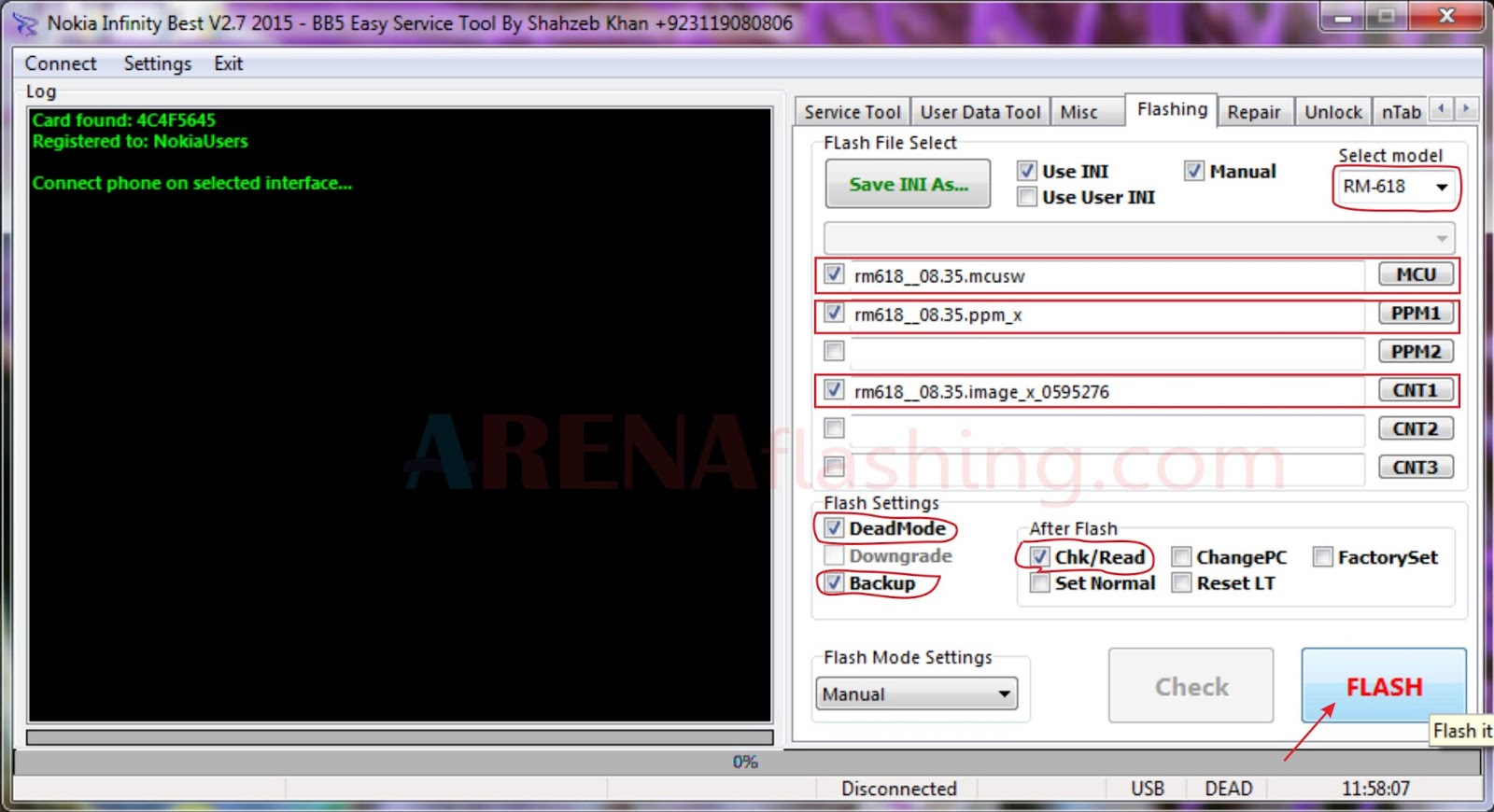Toggle the Use INI checkbox

click(1027, 171)
